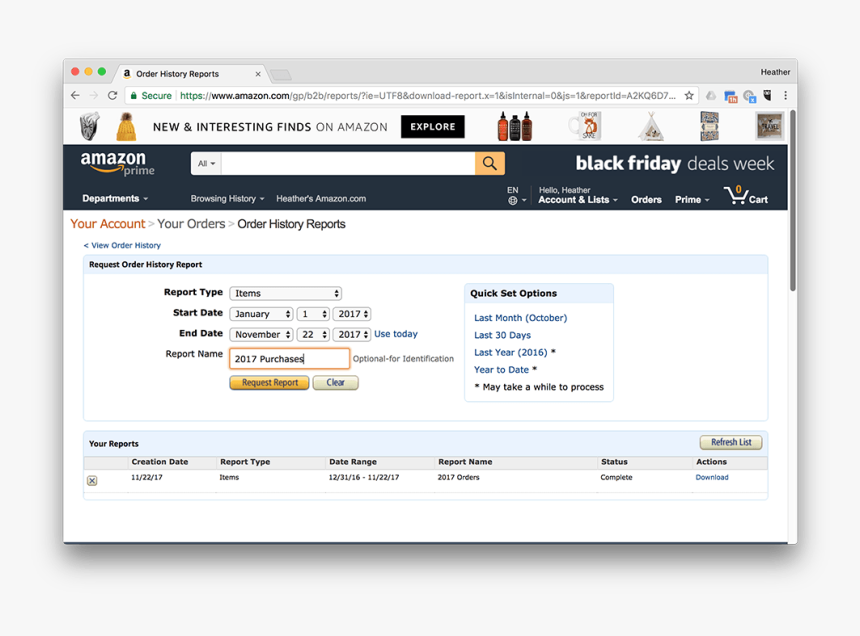Image resolution: width=860 pixels, height=636 pixels.
Task: Click the language globe EN icon
Action: coord(513,195)
